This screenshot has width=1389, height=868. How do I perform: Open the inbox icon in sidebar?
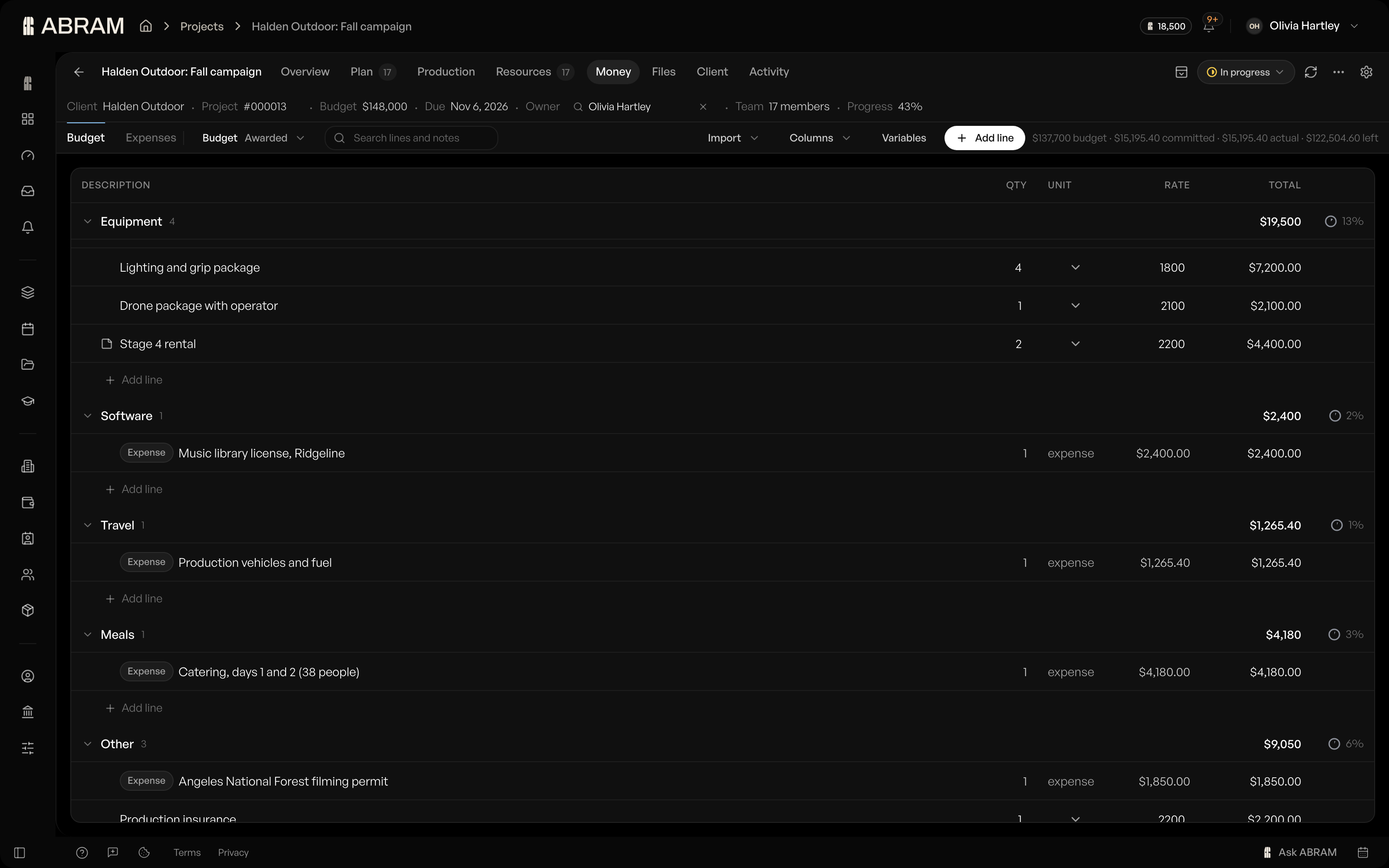click(27, 191)
